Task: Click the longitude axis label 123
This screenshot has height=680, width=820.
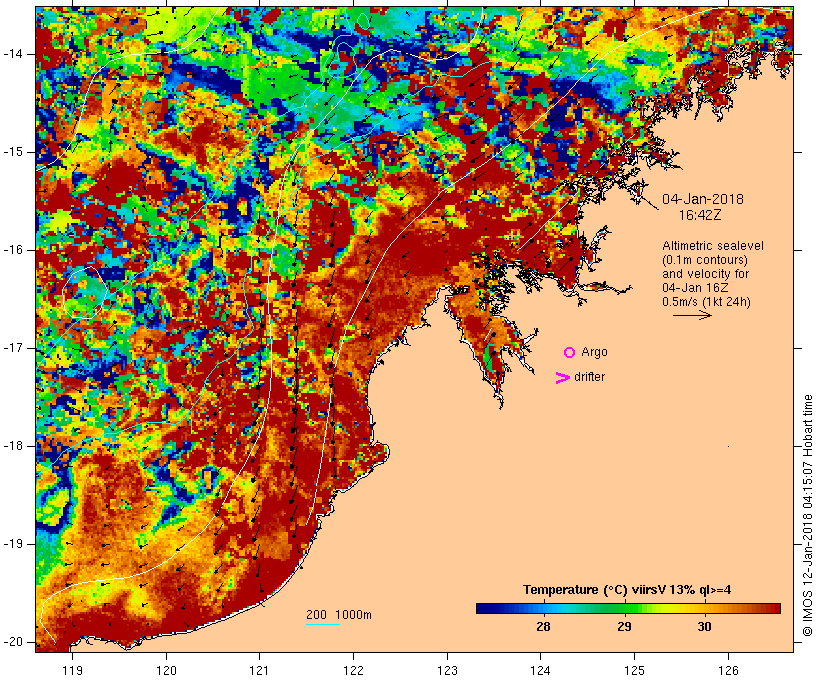Action: (x=447, y=670)
